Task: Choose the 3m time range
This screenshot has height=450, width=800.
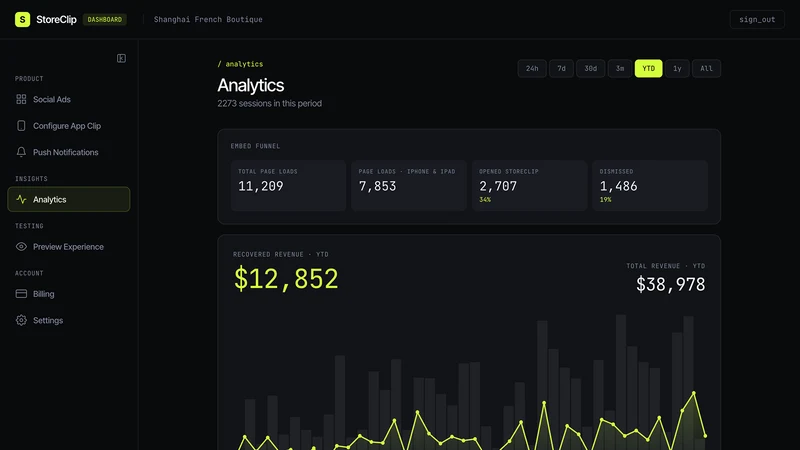Action: click(620, 68)
